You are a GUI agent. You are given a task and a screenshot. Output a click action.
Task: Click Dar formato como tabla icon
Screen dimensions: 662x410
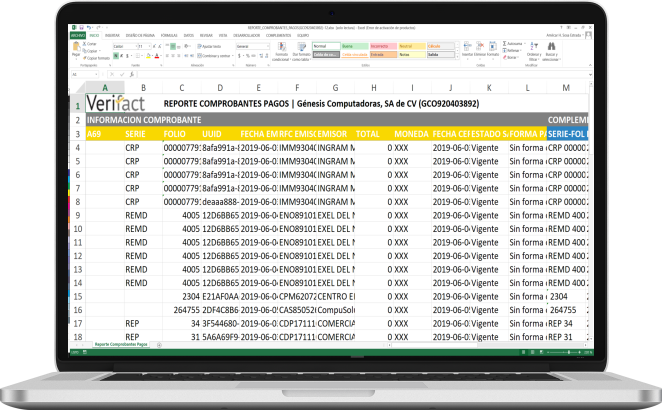click(302, 46)
